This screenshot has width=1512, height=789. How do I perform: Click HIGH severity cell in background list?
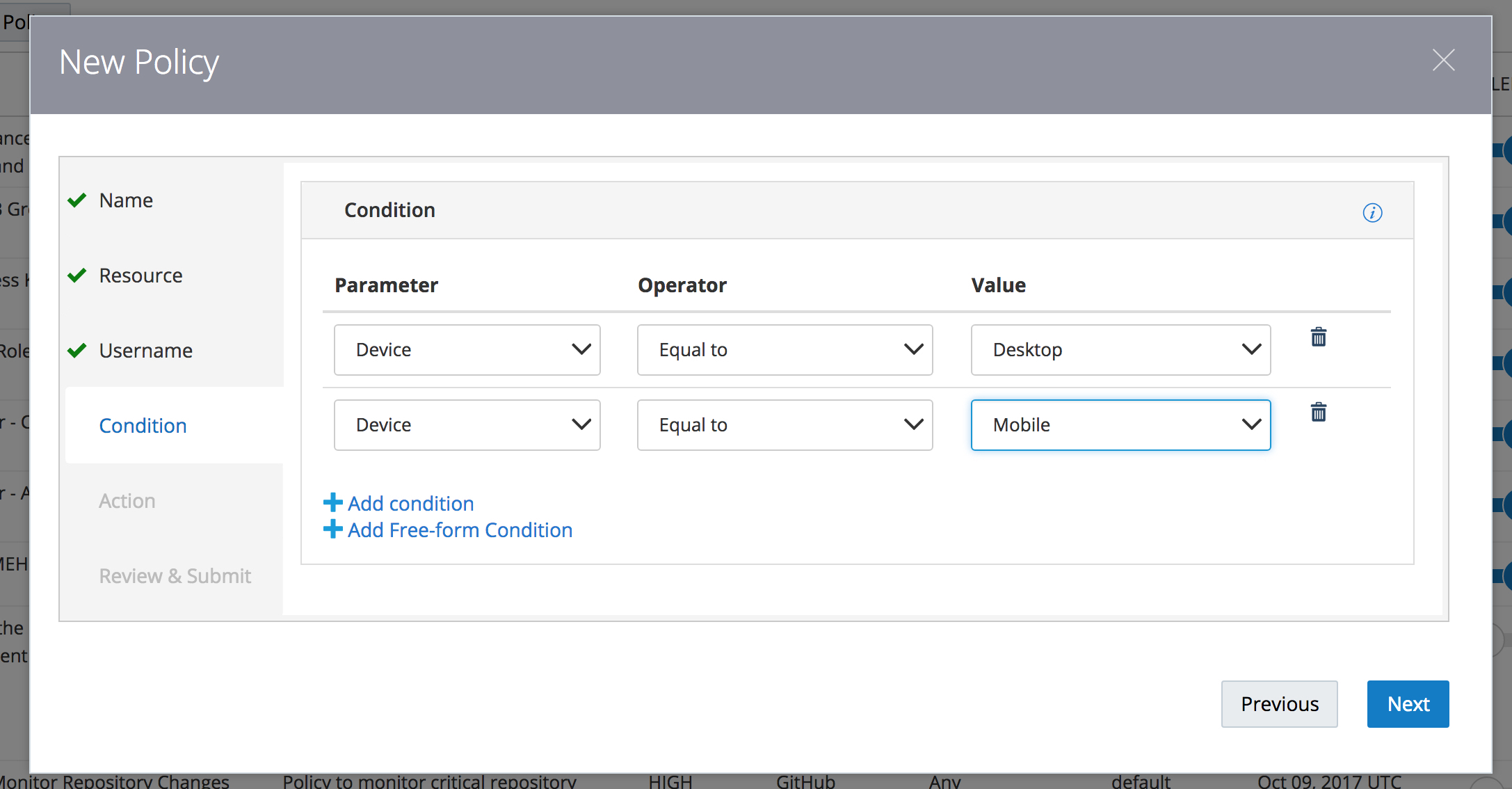[x=670, y=781]
